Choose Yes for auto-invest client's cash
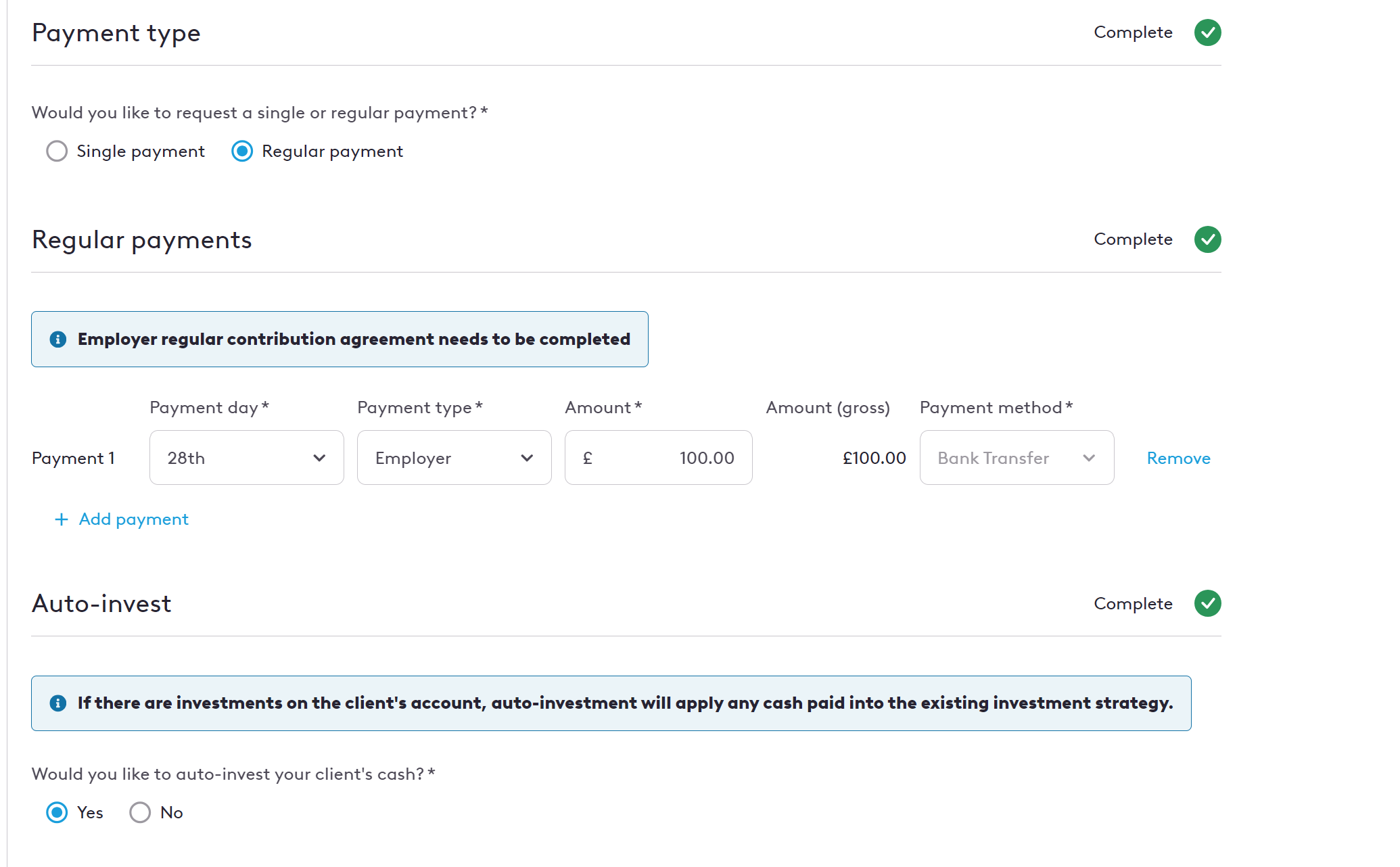The image size is (1400, 867). [57, 812]
